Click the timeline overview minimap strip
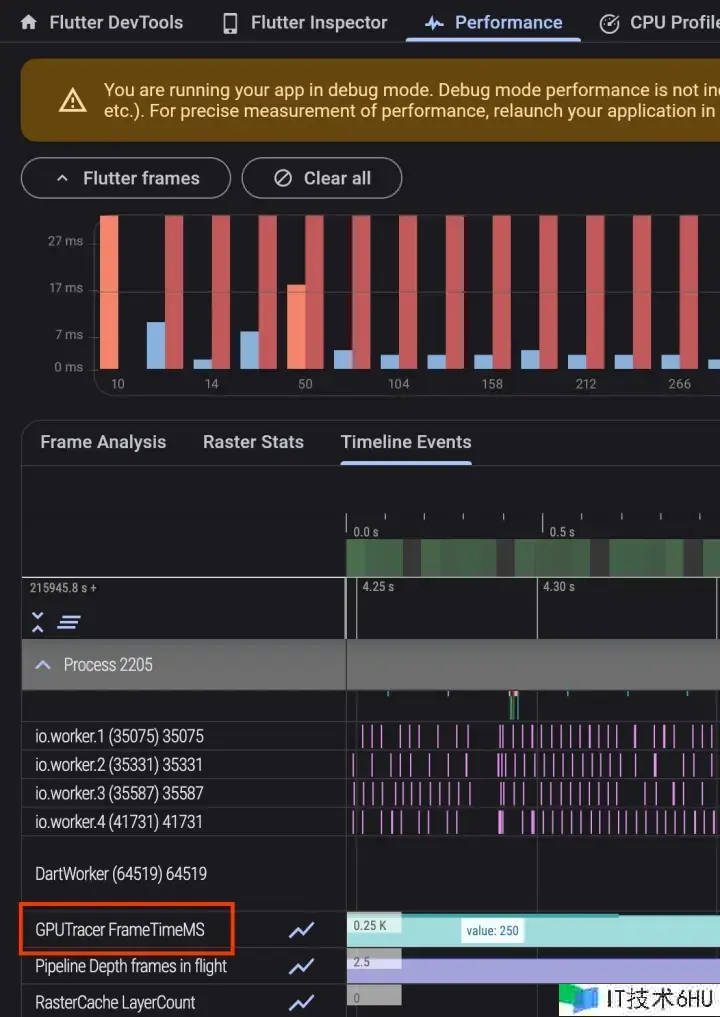Image resolution: width=720 pixels, height=1017 pixels. tap(532, 557)
